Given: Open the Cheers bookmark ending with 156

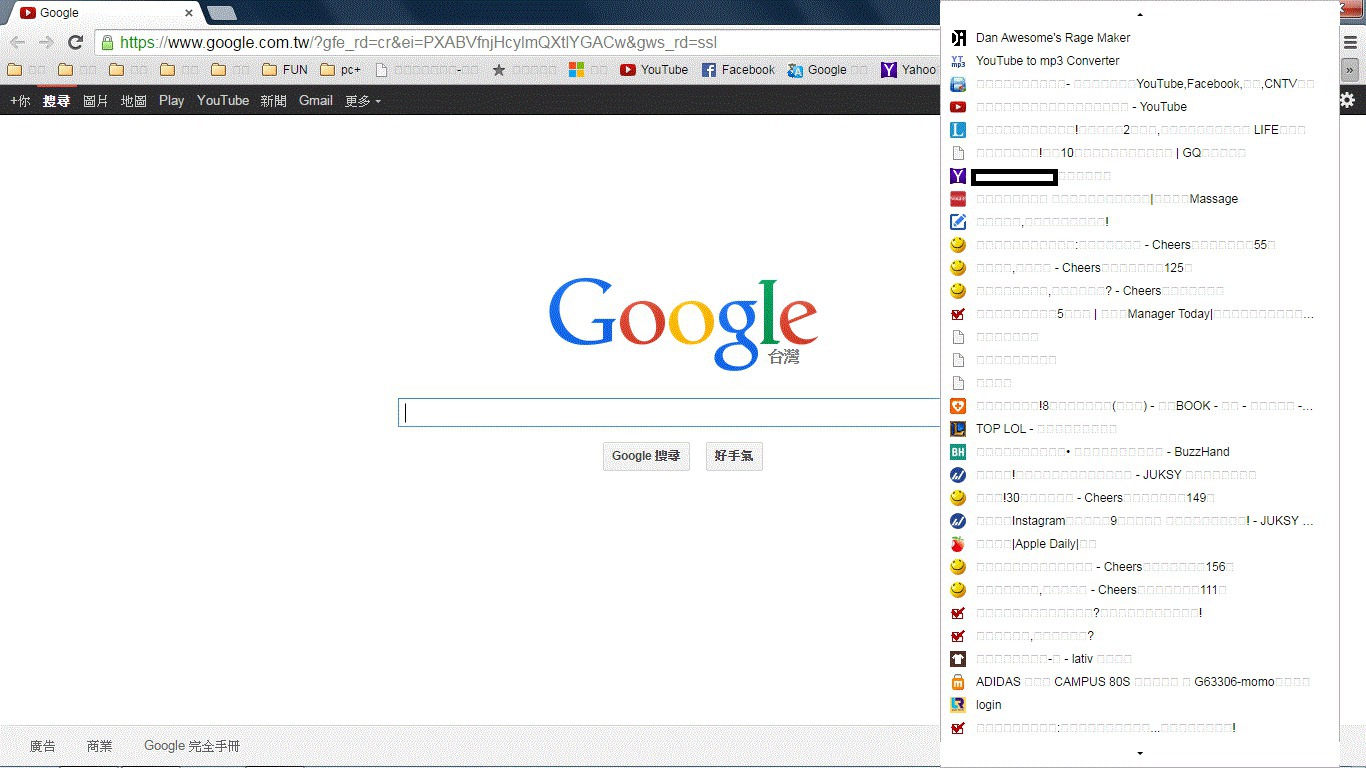Looking at the screenshot, I should coord(1140,567).
